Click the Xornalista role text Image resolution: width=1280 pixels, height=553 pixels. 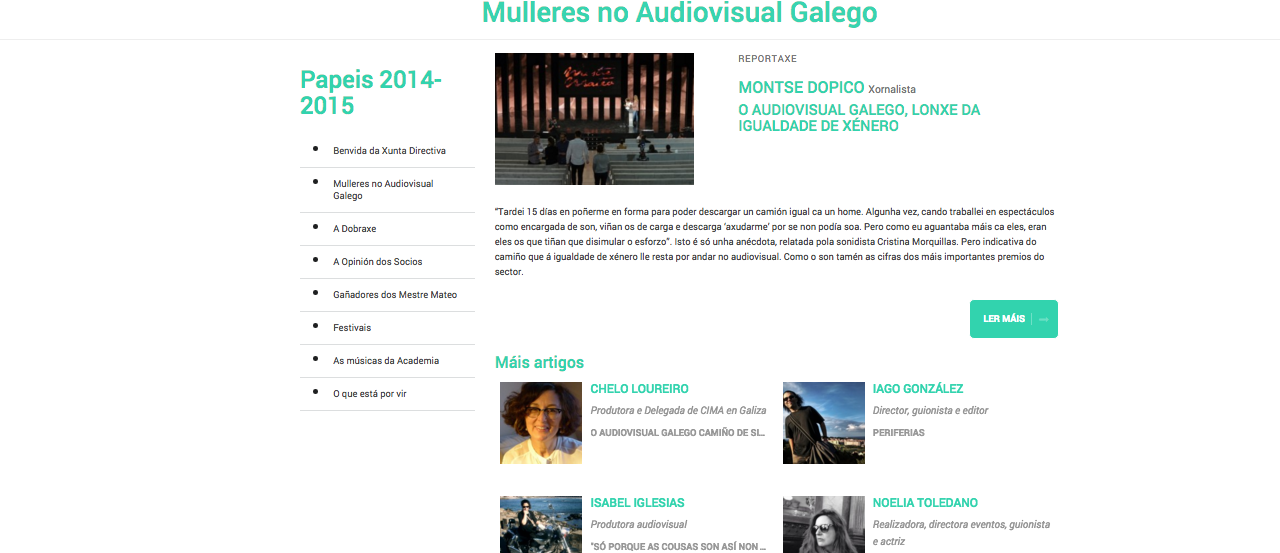pos(892,90)
